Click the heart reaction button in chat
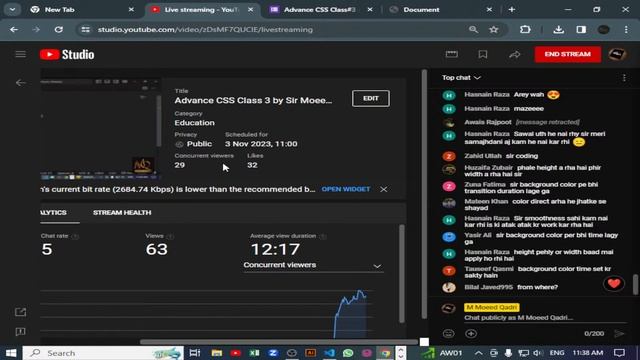 [x=614, y=283]
